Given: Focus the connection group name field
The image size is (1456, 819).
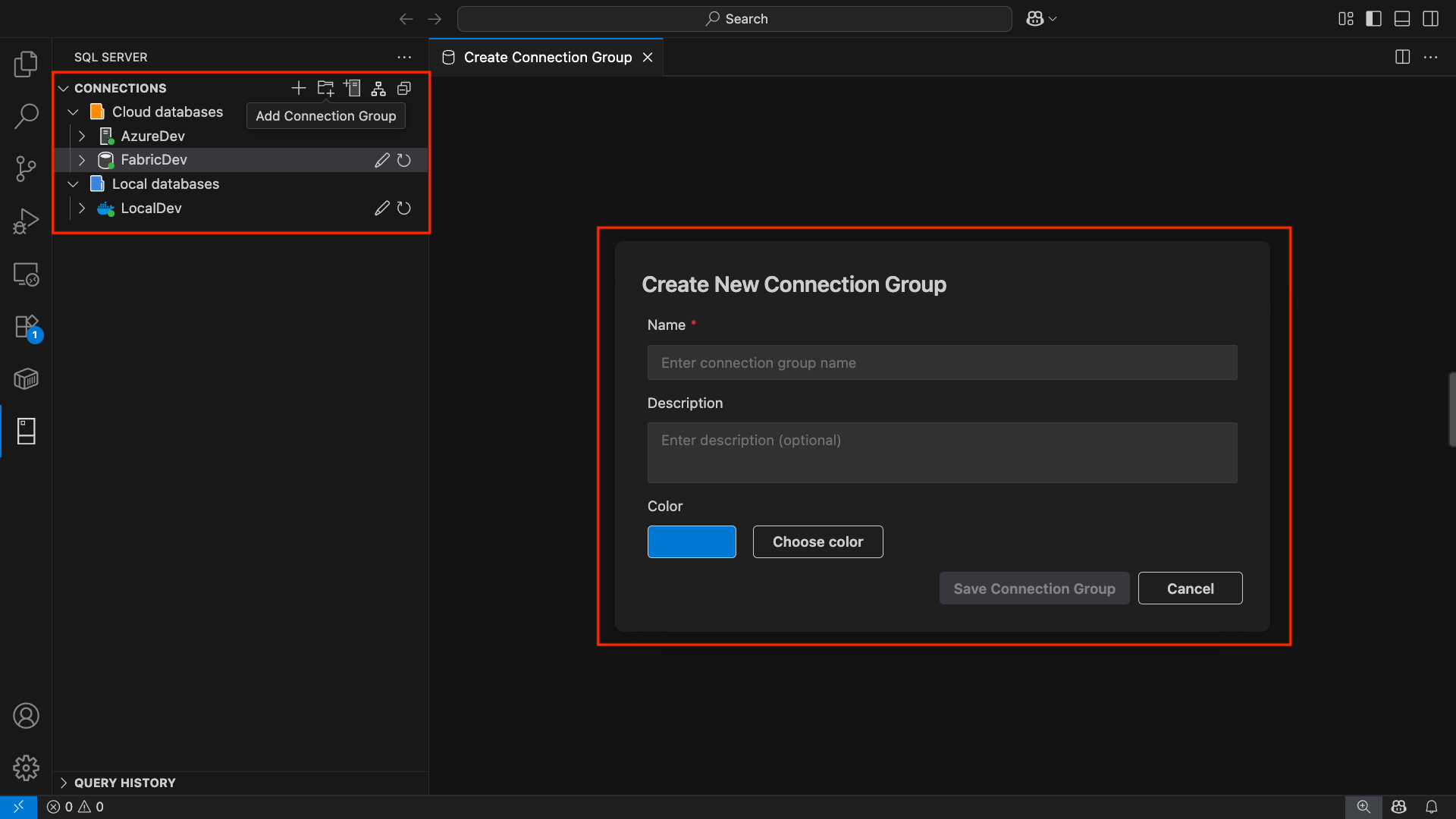Looking at the screenshot, I should pyautogui.click(x=942, y=362).
